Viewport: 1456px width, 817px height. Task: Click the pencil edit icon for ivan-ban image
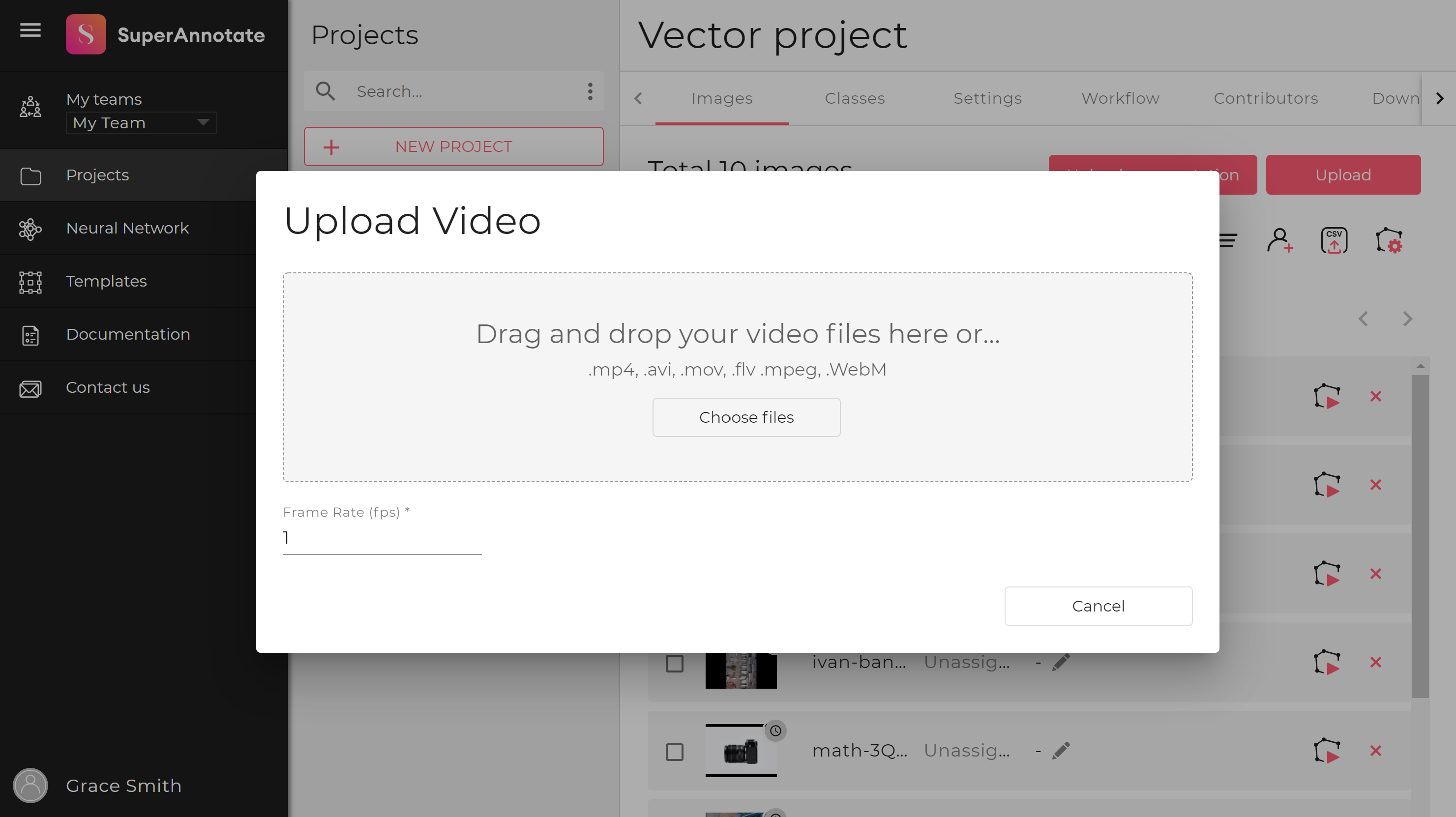pos(1061,662)
